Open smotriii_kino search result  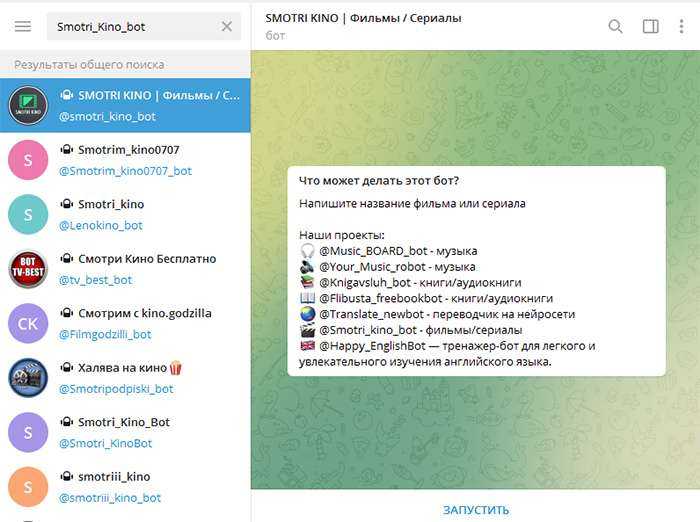coord(125,487)
